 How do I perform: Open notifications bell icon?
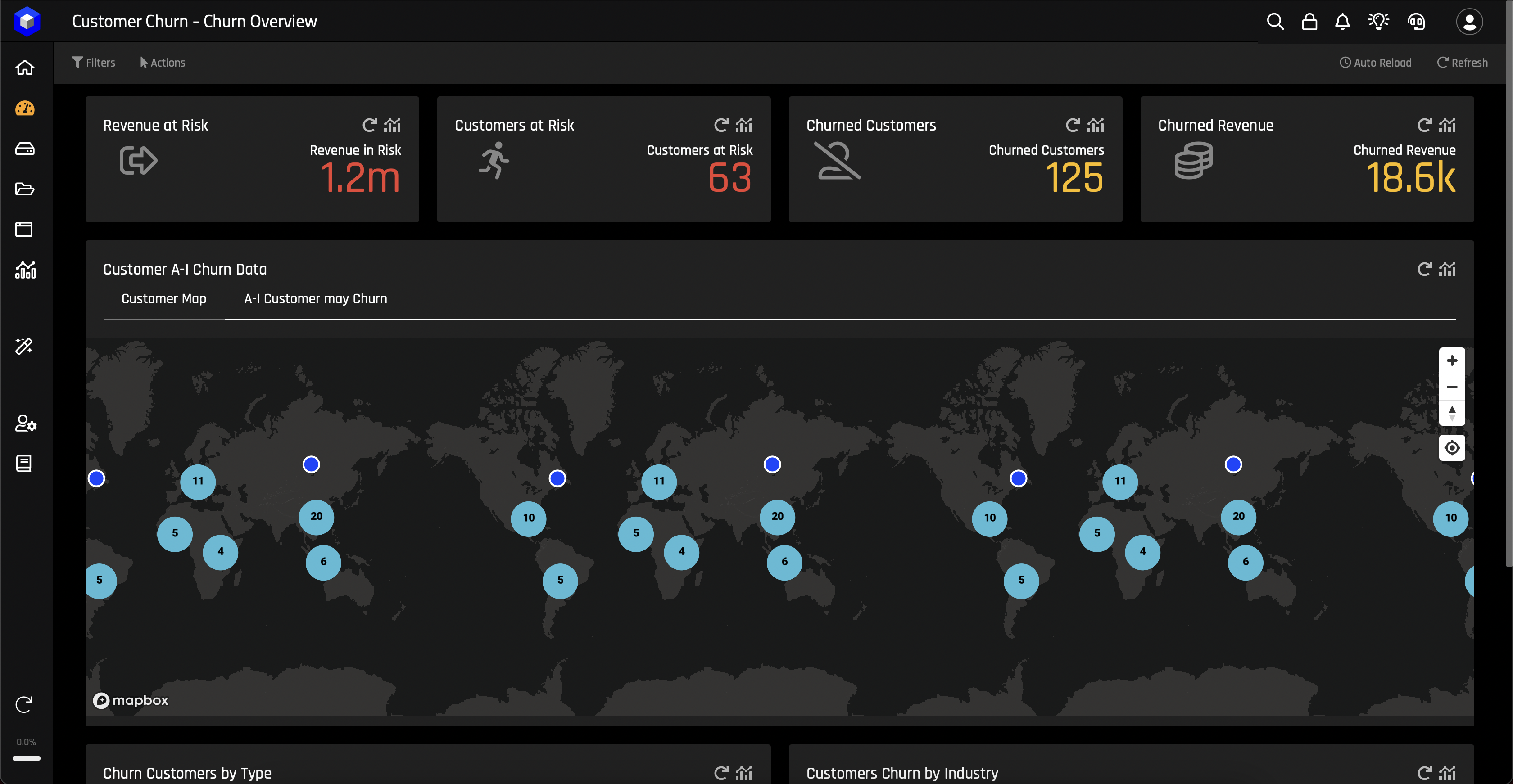click(x=1342, y=22)
